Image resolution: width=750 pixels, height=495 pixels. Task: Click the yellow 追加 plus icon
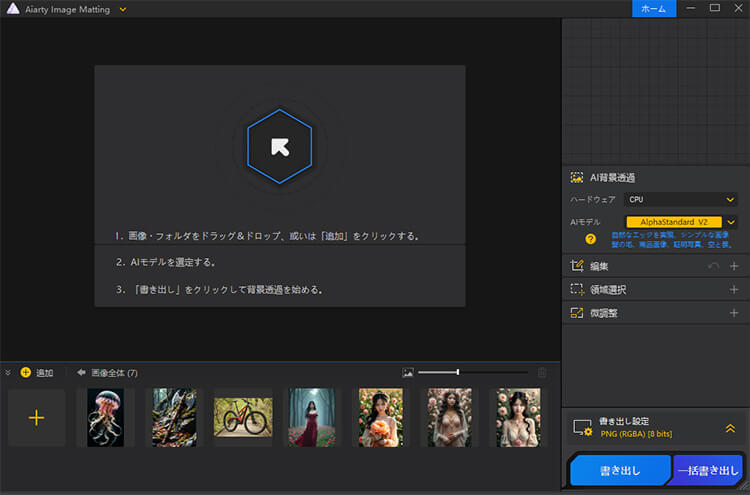(26, 373)
